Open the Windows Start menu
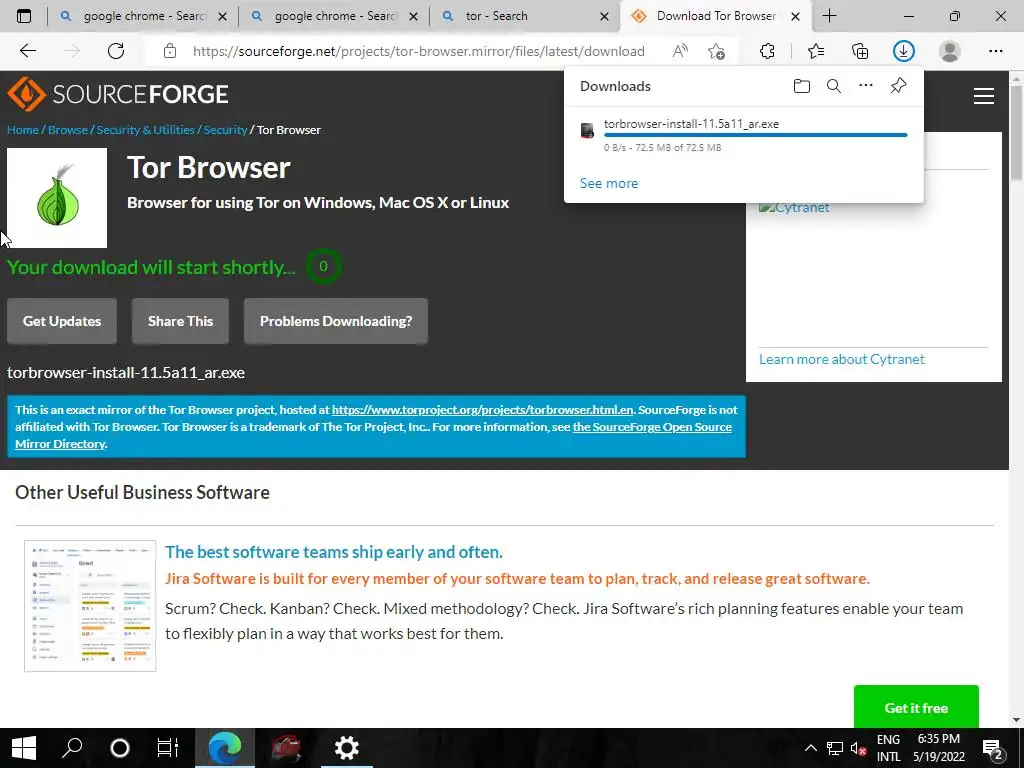 pyautogui.click(x=24, y=748)
